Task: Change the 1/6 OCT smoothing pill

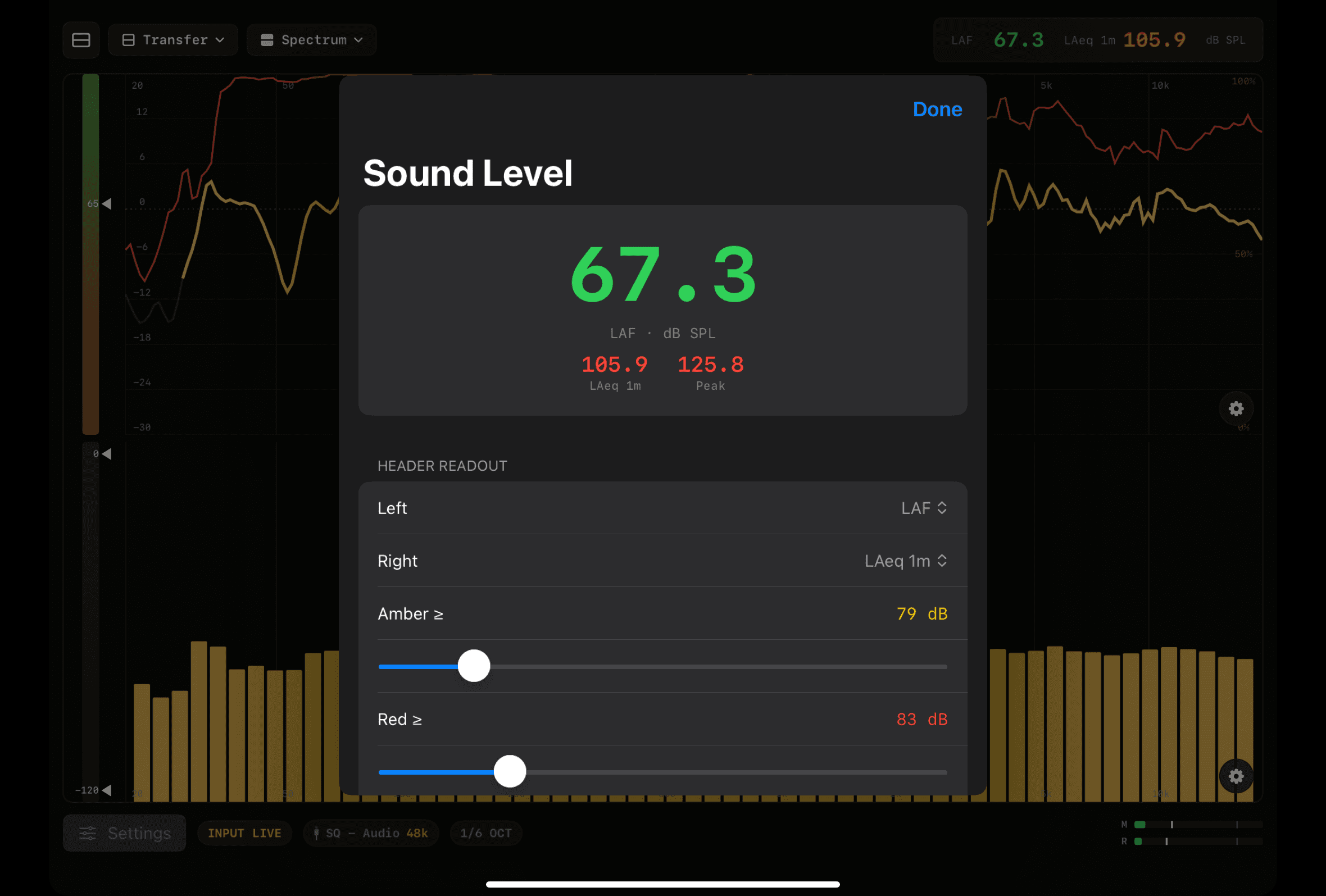Action: [x=485, y=833]
